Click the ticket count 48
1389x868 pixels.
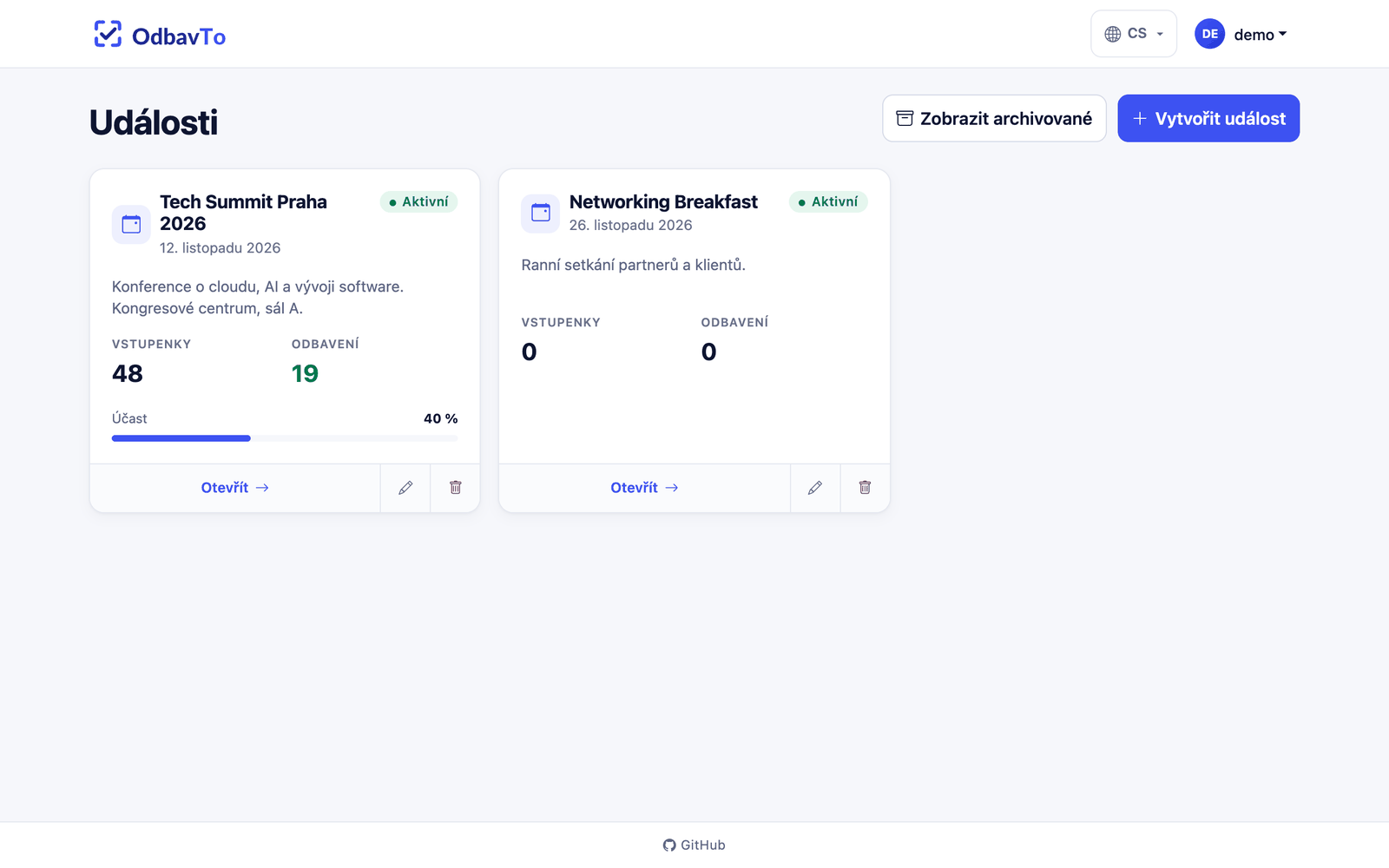pyautogui.click(x=128, y=374)
